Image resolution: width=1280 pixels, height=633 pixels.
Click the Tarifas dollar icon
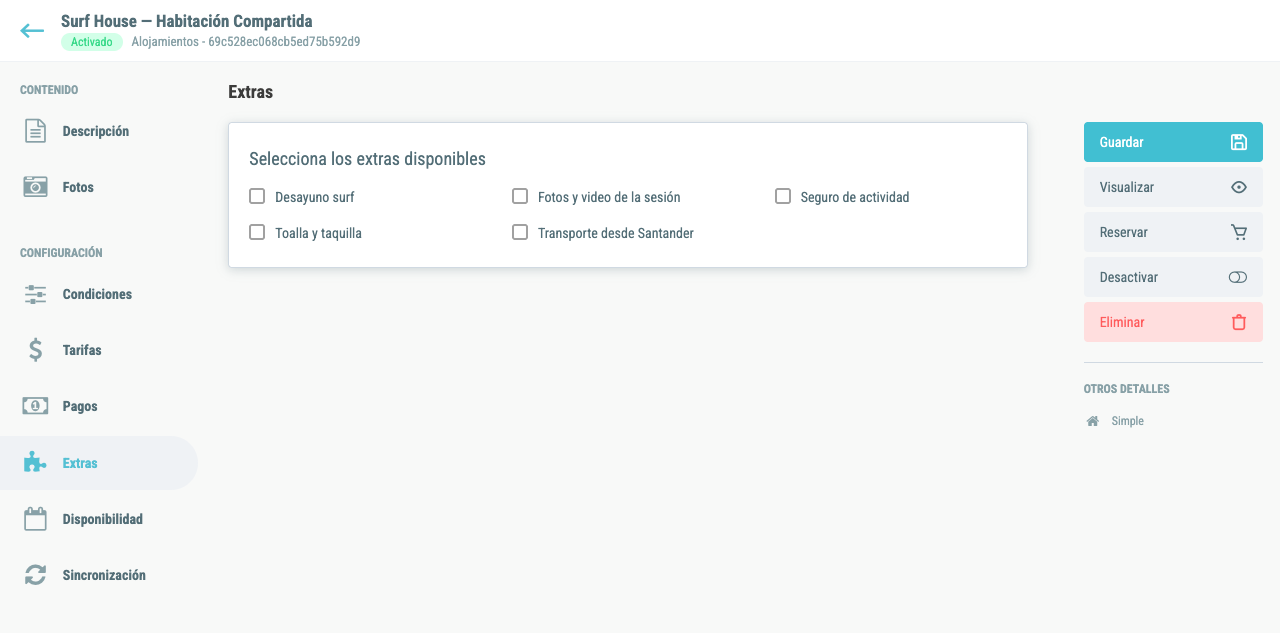coord(36,350)
